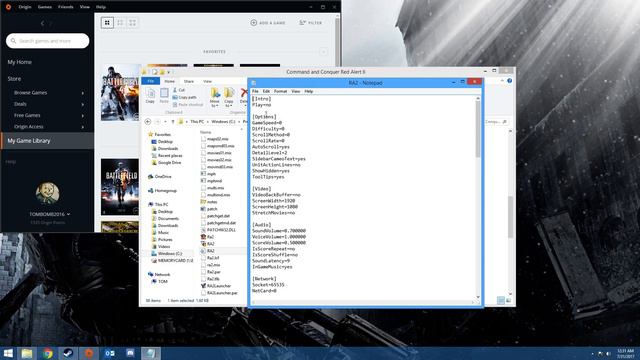Open Windows Start button on taskbar
The height and width of the screenshot is (360, 640).
(8, 353)
